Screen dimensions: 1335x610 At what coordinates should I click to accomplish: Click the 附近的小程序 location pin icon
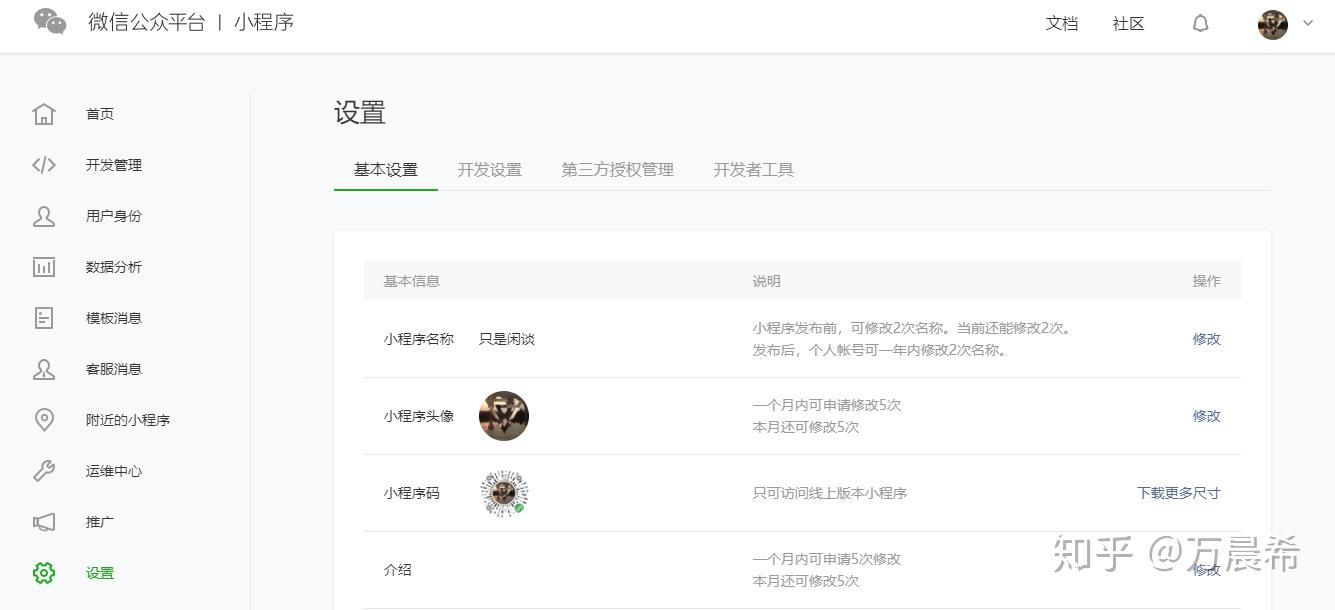click(x=44, y=420)
